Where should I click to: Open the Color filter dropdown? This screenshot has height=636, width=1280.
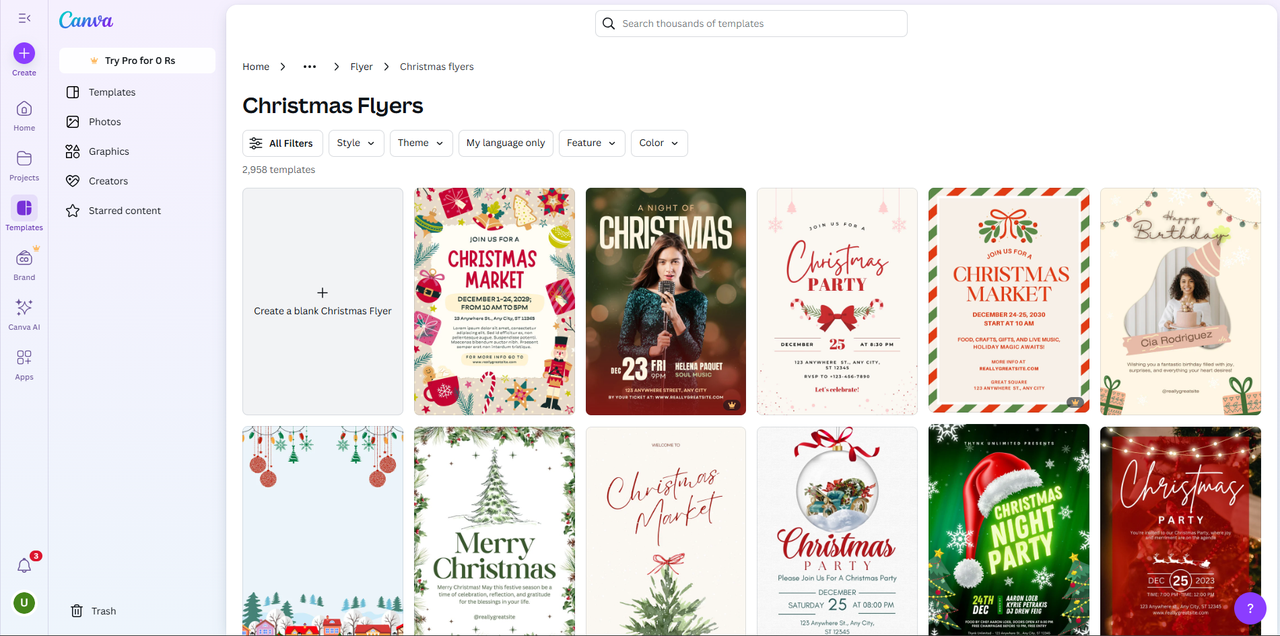[658, 143]
